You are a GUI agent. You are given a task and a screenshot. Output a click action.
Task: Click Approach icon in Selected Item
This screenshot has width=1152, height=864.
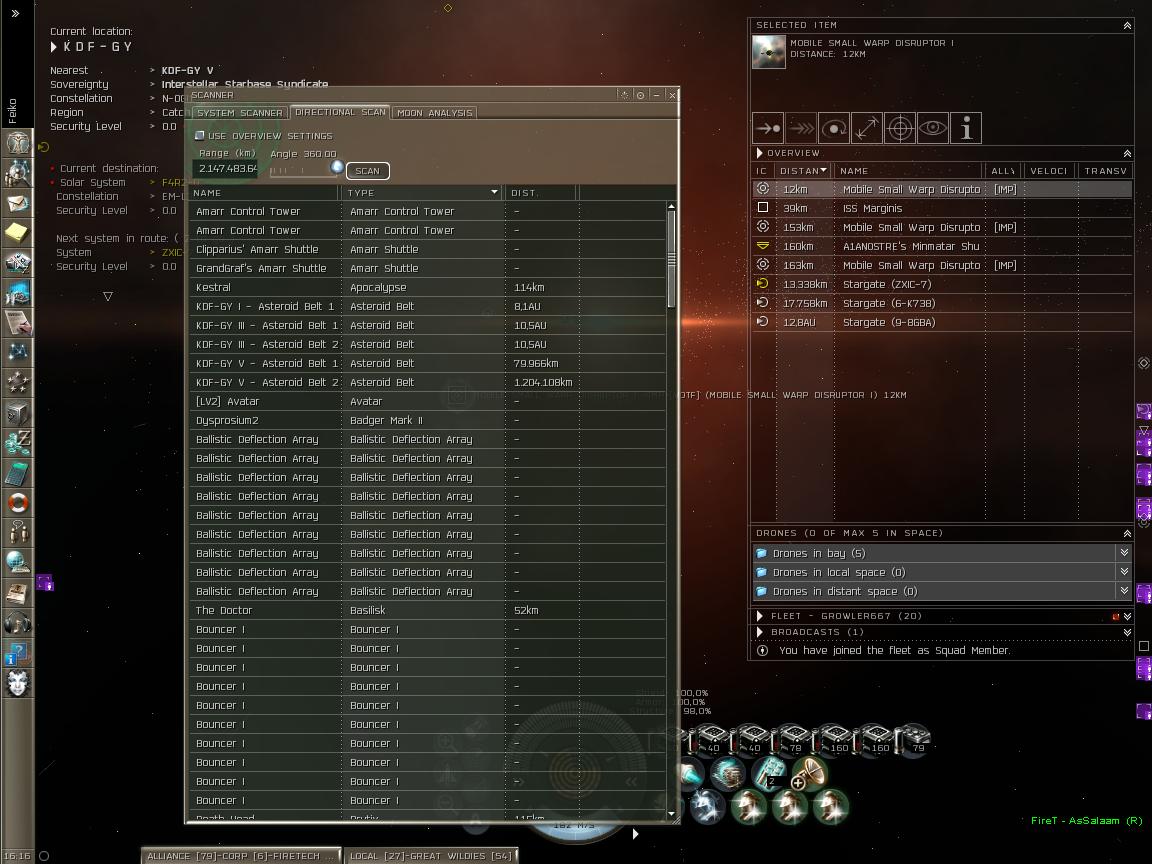tap(768, 129)
